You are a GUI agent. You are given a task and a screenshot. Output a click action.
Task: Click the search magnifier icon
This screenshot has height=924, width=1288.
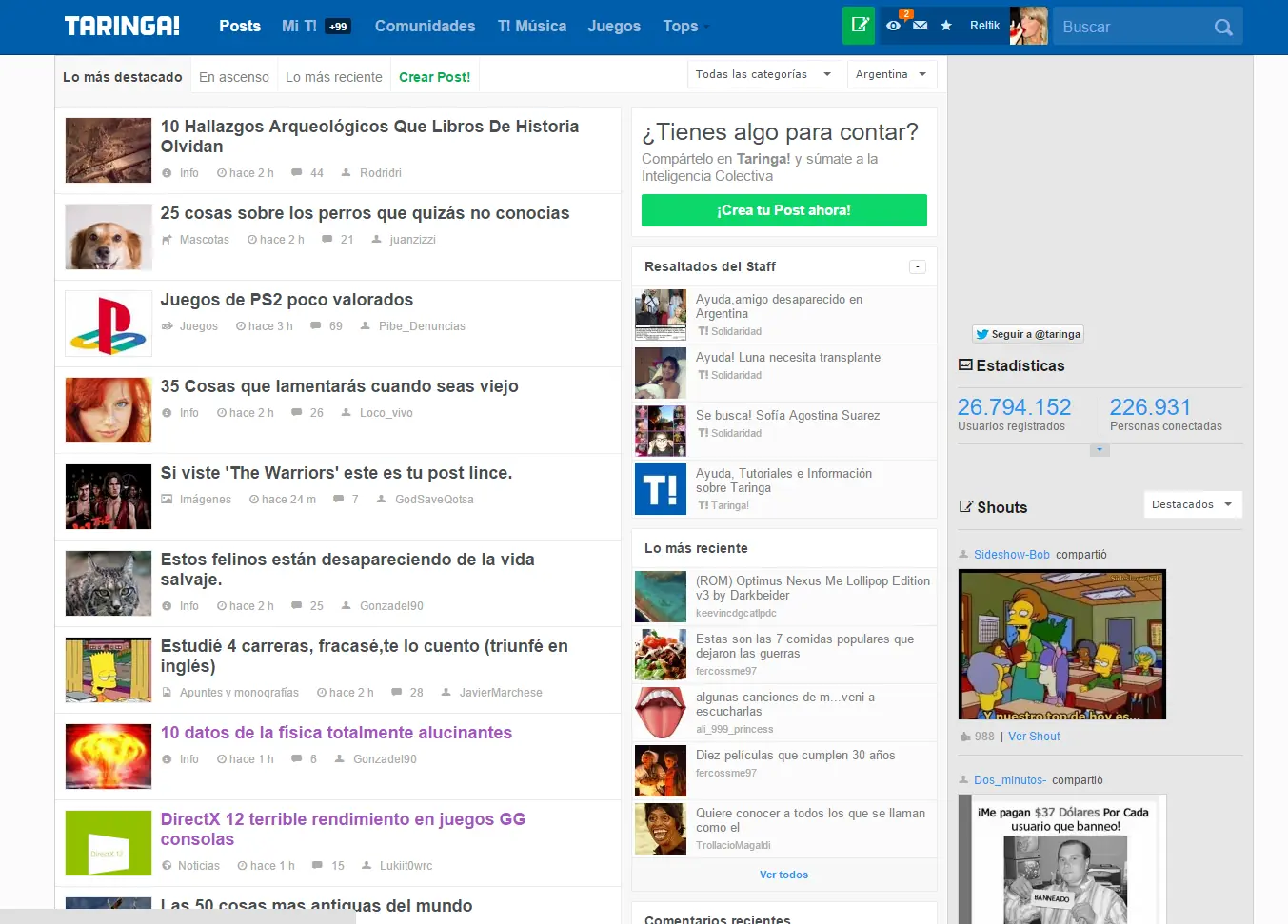1223,27
